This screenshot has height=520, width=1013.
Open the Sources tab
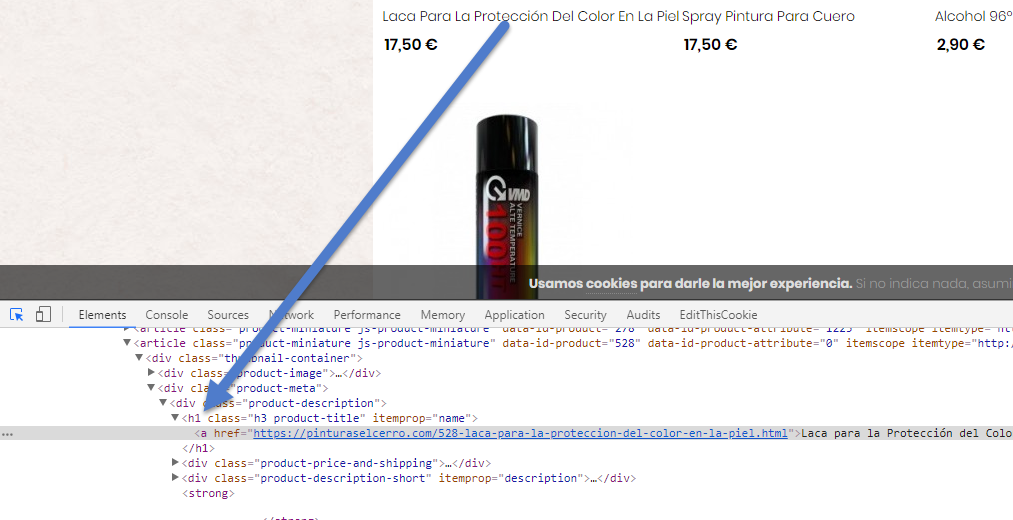pyautogui.click(x=228, y=315)
